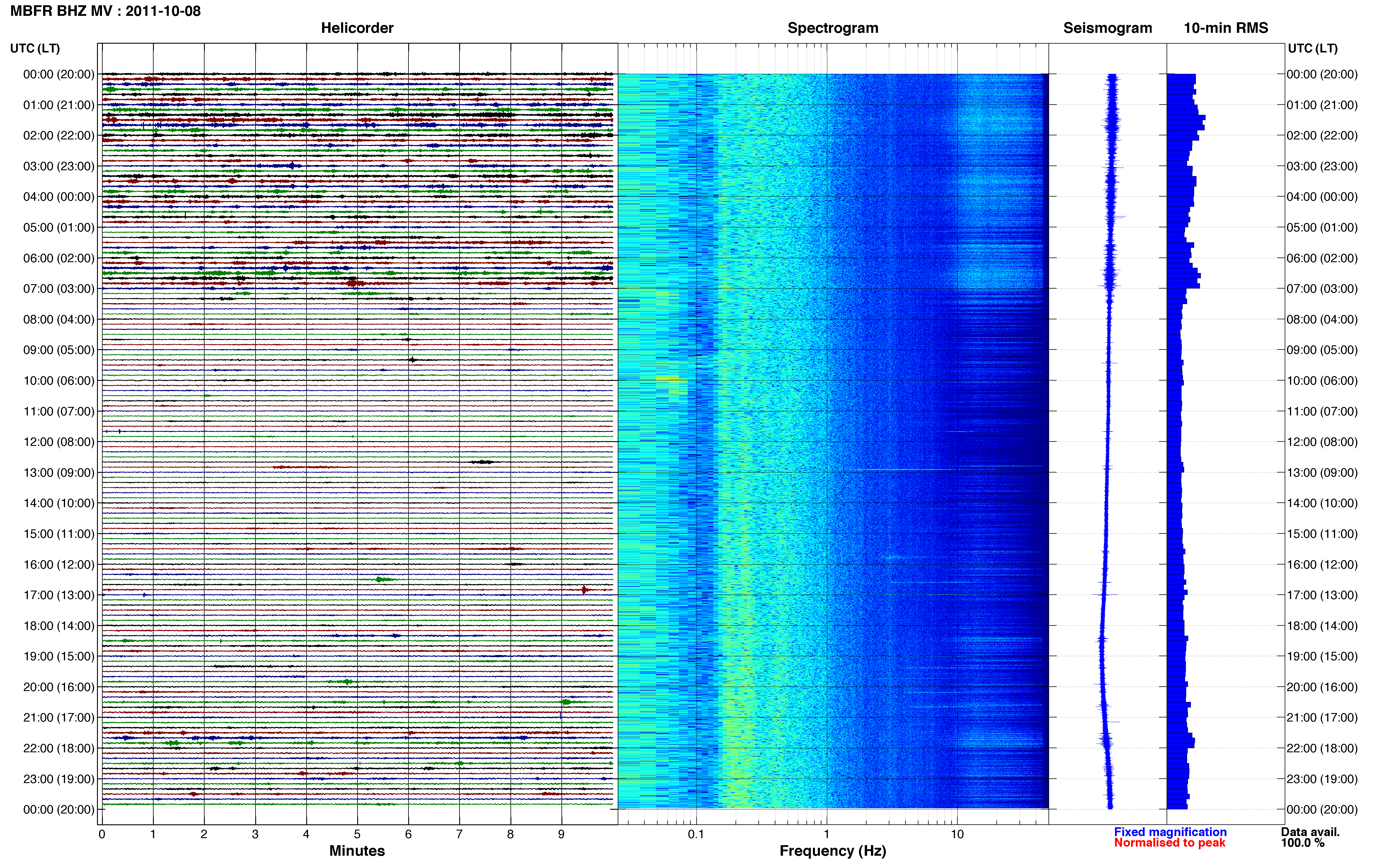Image resolution: width=1389 pixels, height=868 pixels.
Task: Click the '100.0 %' availability value
Action: coord(1303,843)
